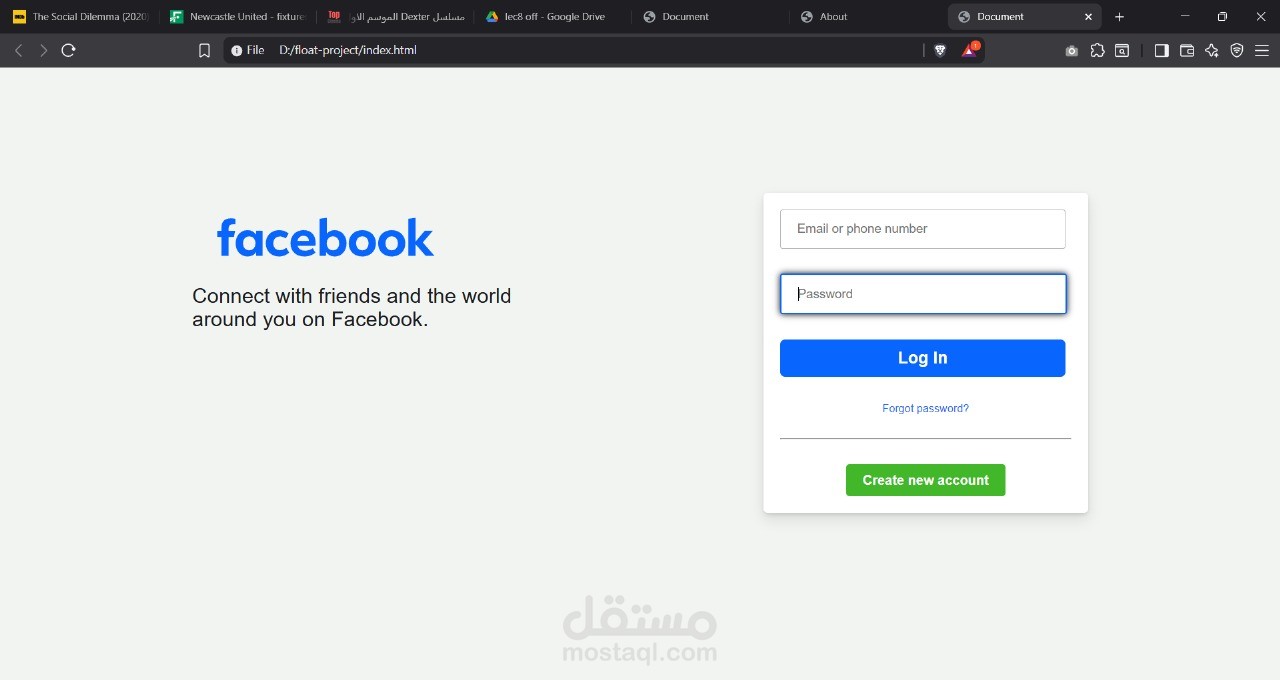Viewport: 1280px width, 680px height.
Task: Reload the page with the refresh icon
Action: [x=68, y=50]
